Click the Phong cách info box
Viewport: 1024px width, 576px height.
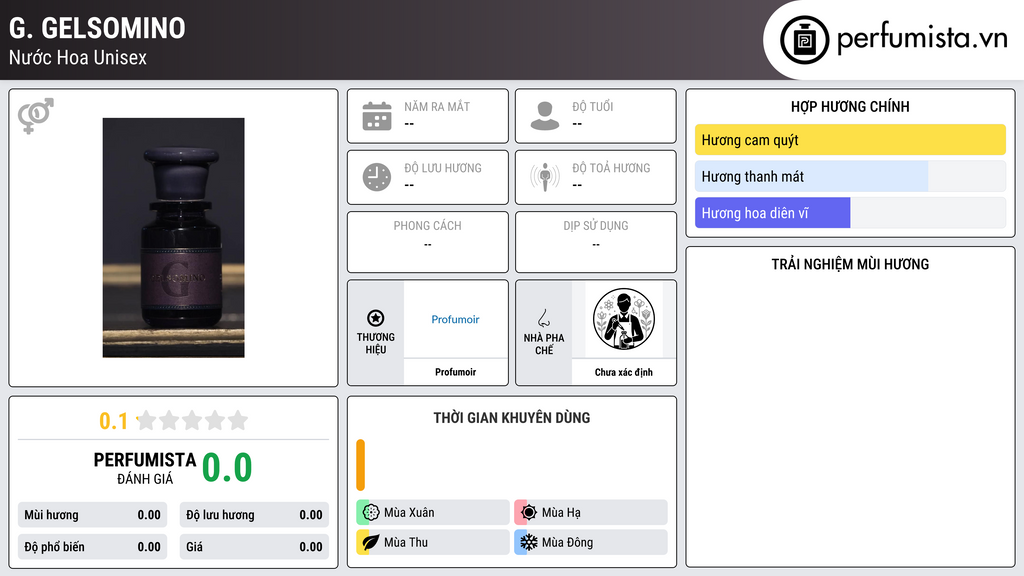(x=428, y=242)
